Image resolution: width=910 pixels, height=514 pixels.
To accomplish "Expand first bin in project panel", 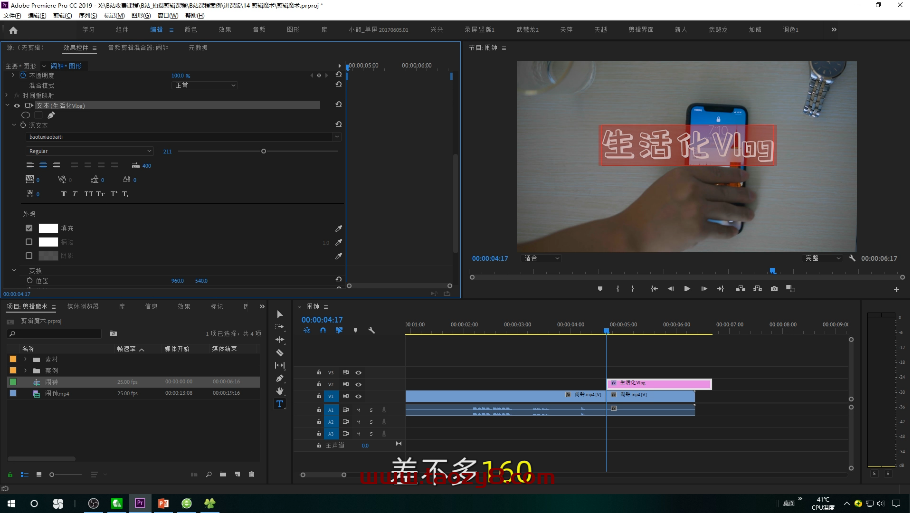I will tap(25, 359).
